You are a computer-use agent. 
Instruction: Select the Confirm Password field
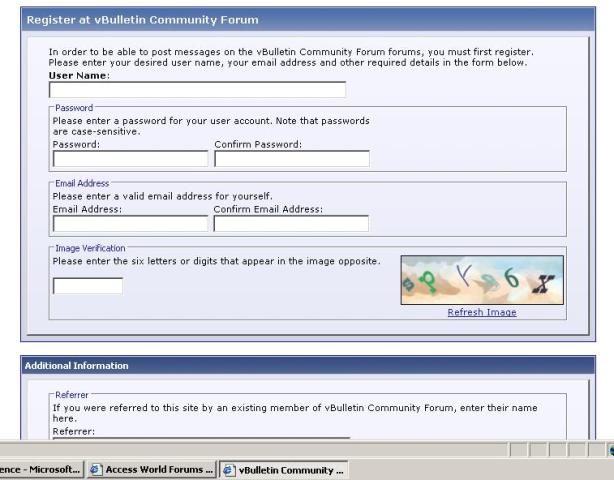pyautogui.click(x=292, y=159)
